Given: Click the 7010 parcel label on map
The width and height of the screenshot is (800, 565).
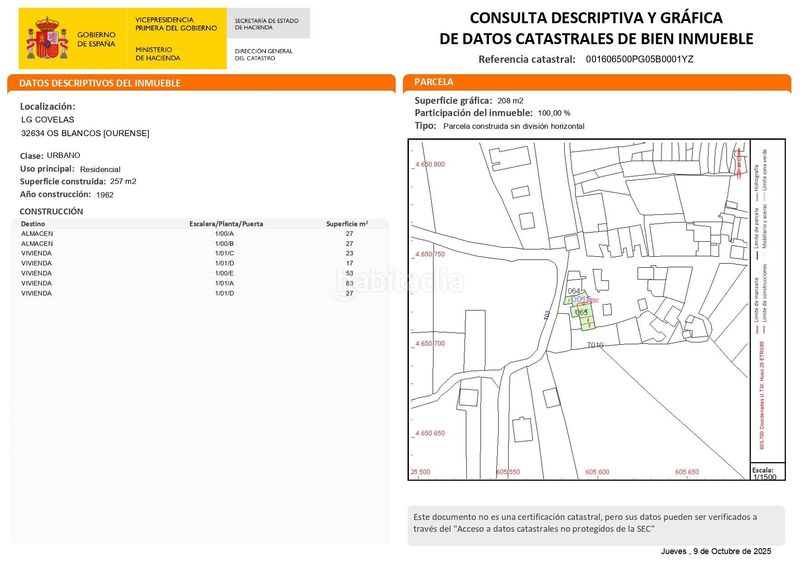Looking at the screenshot, I should (595, 346).
